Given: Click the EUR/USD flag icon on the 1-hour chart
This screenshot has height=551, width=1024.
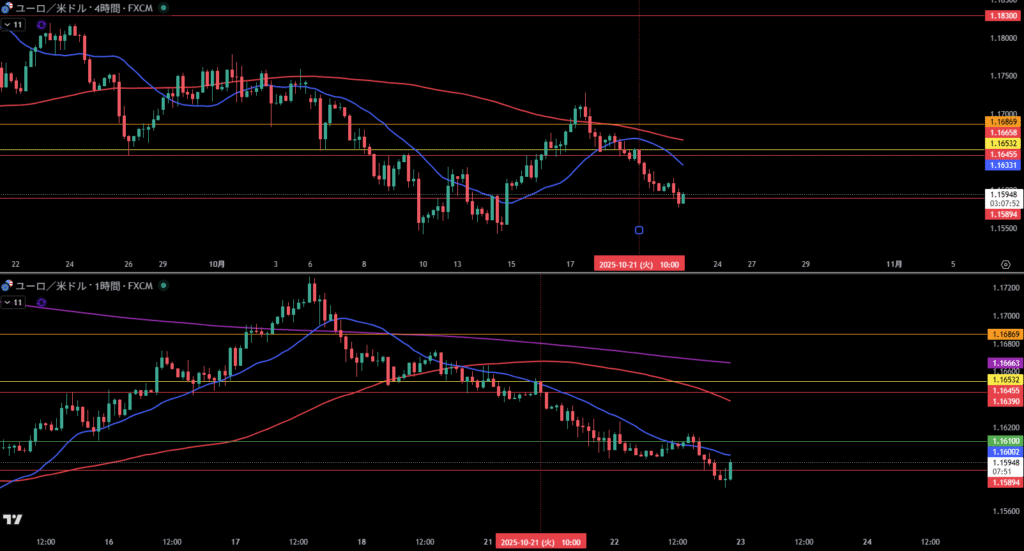Looking at the screenshot, I should point(7,285).
